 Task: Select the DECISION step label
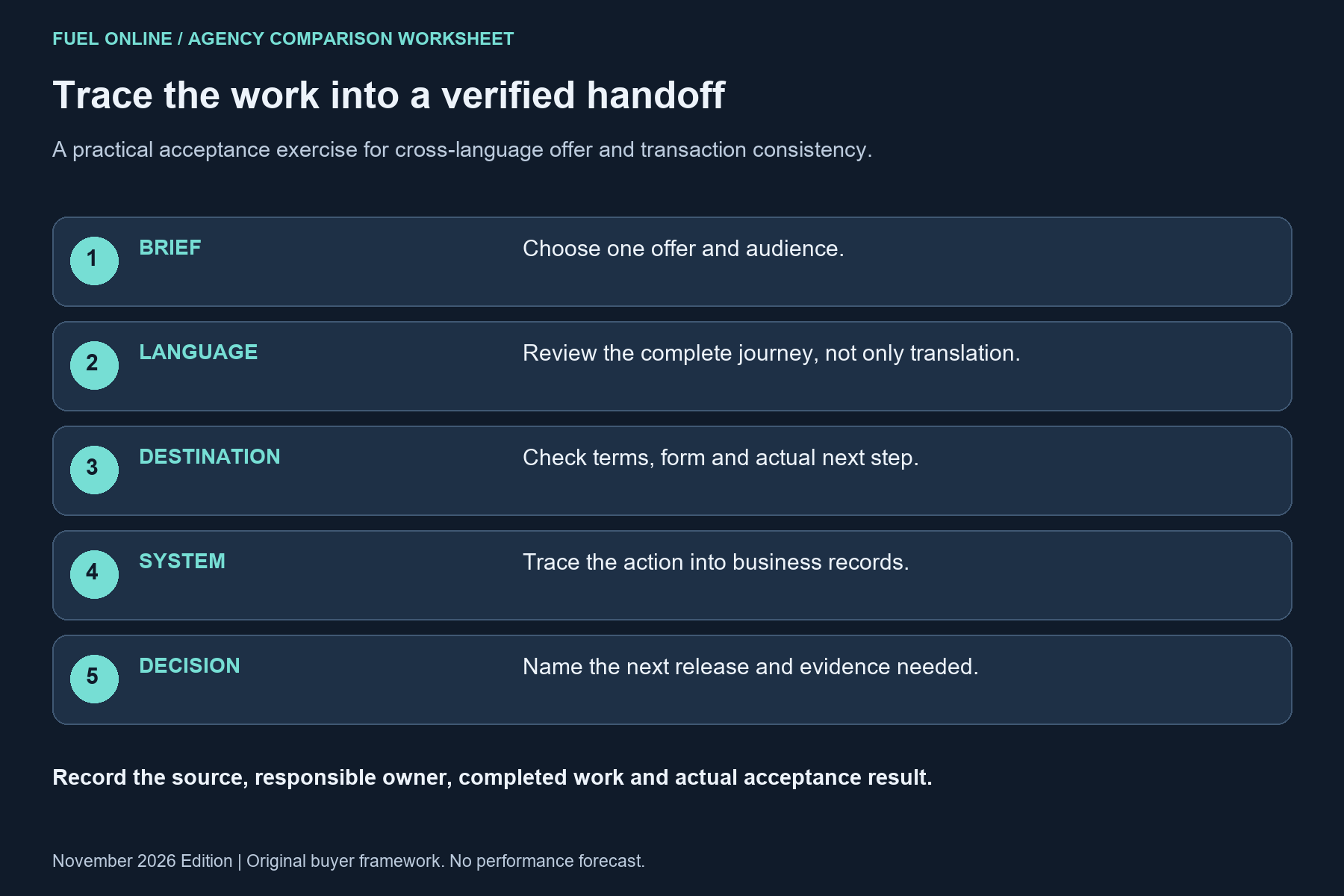tap(190, 666)
